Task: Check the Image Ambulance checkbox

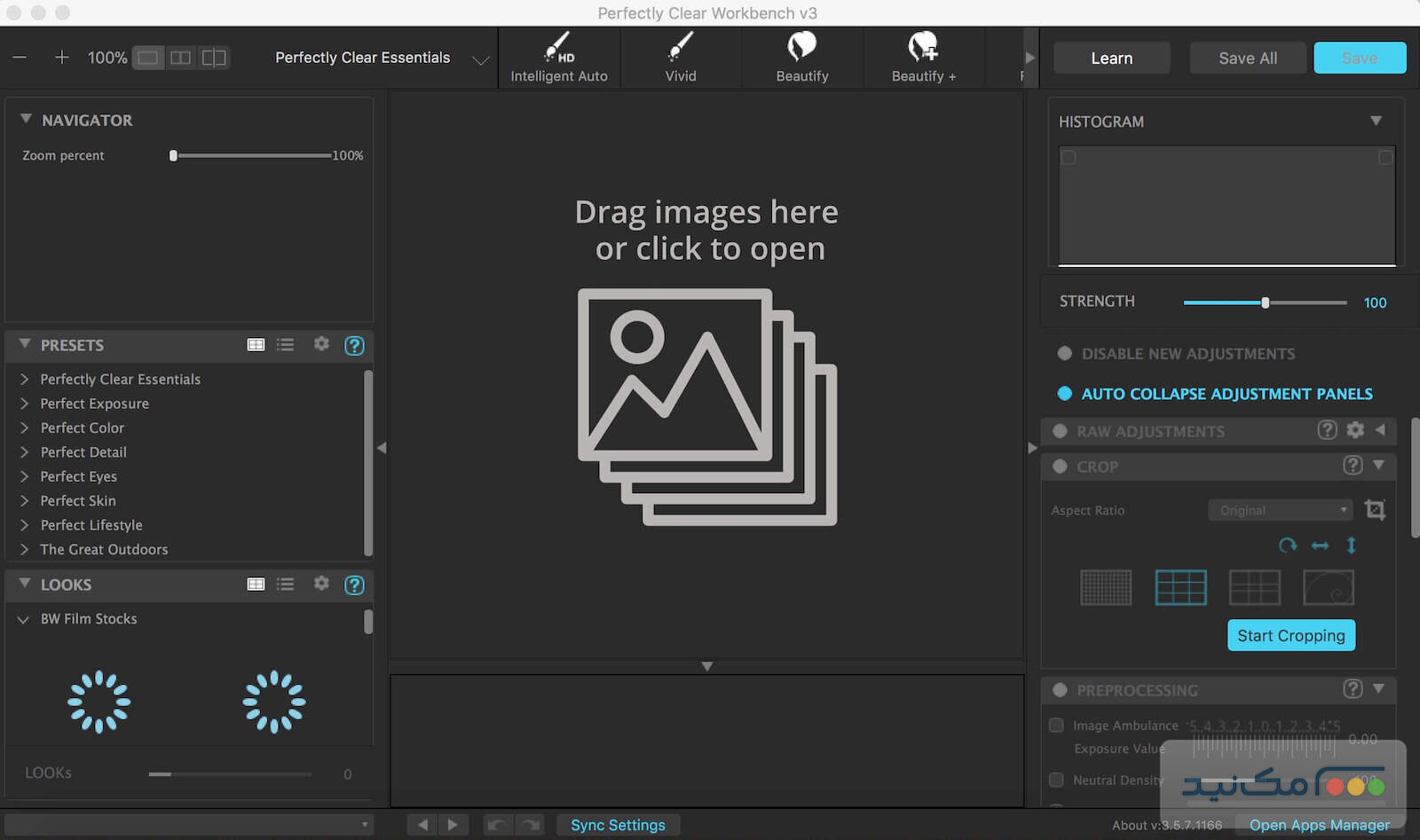Action: tap(1056, 726)
